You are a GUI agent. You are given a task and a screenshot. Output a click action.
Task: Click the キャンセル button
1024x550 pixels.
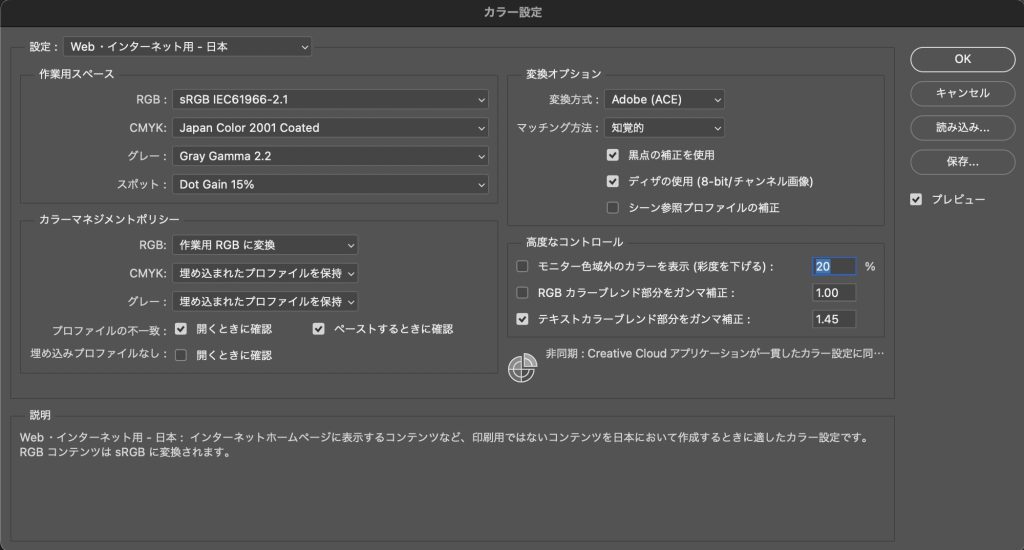962,93
